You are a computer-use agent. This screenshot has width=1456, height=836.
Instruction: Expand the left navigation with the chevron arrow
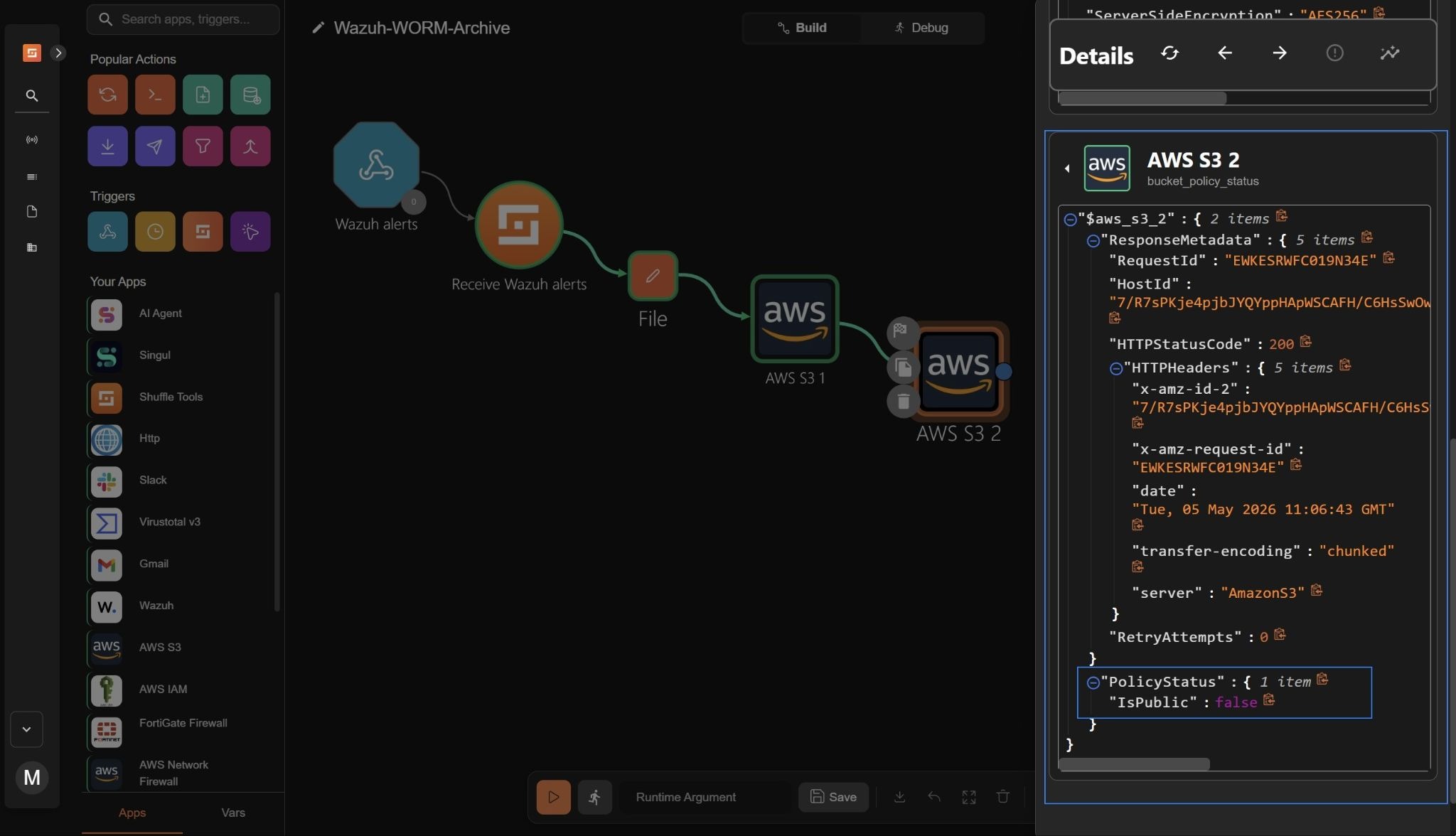pos(58,53)
